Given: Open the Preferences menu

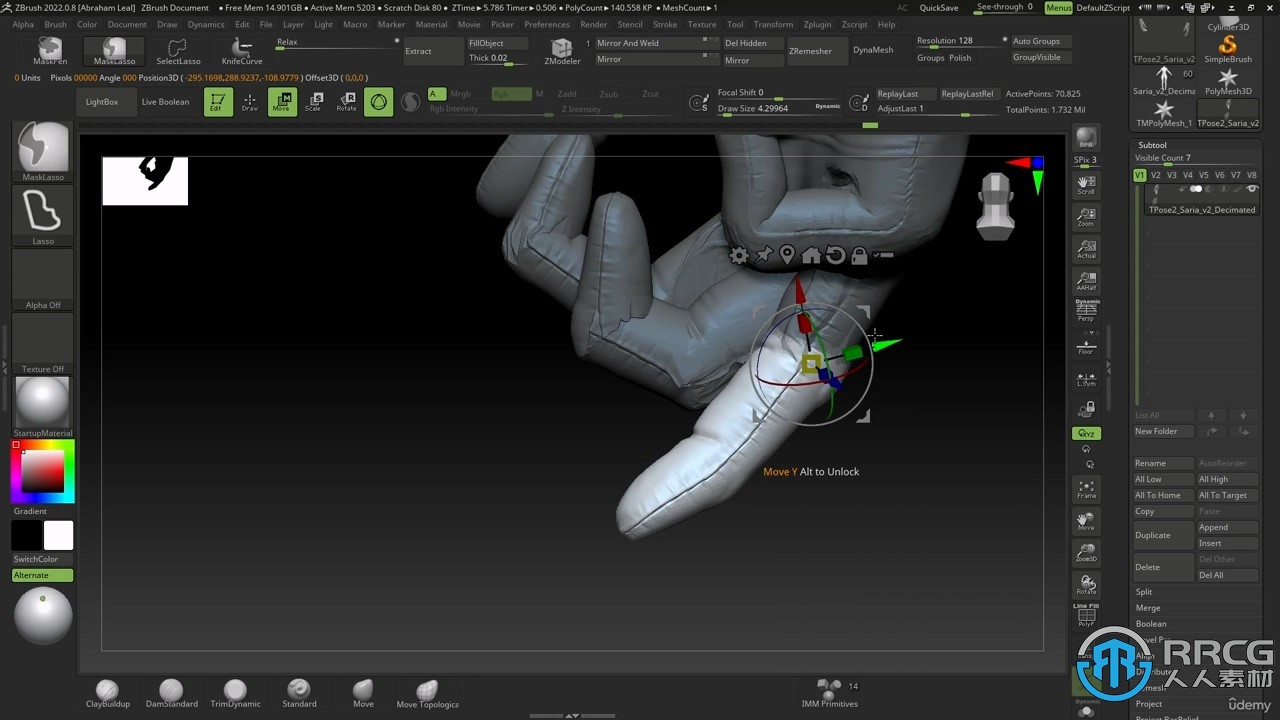Looking at the screenshot, I should click(x=547, y=24).
